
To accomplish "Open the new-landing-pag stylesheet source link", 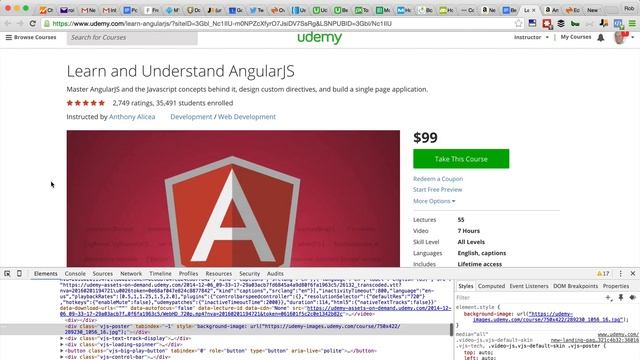I will coord(594,340).
